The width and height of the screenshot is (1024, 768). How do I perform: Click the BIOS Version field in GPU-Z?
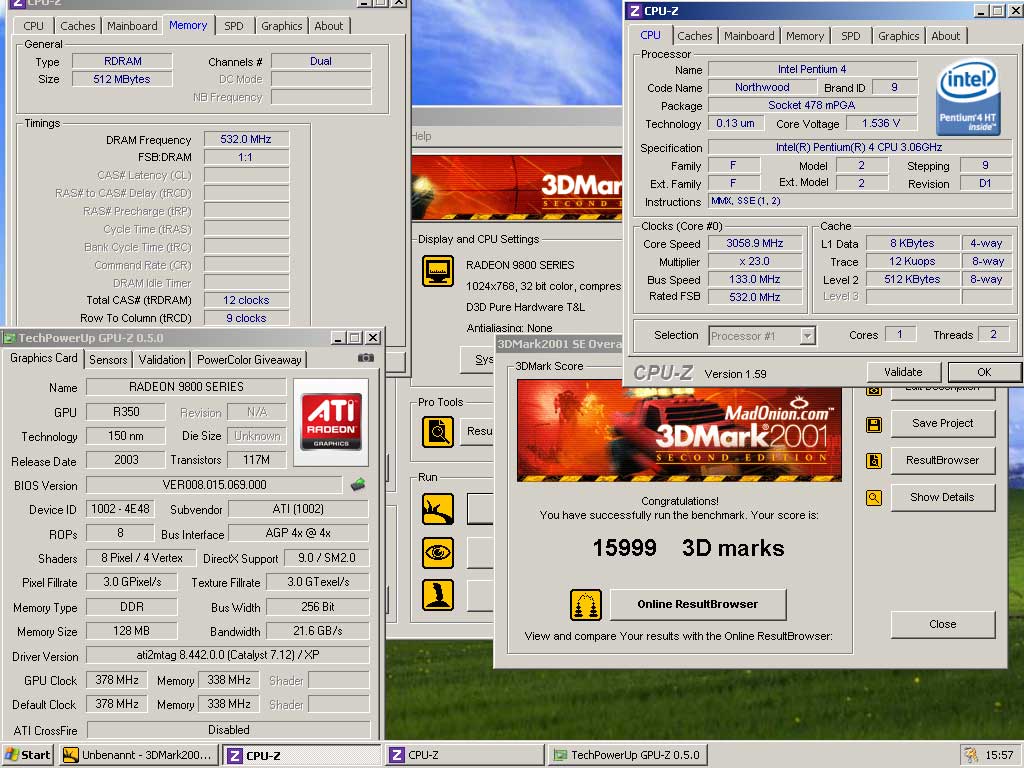point(214,485)
